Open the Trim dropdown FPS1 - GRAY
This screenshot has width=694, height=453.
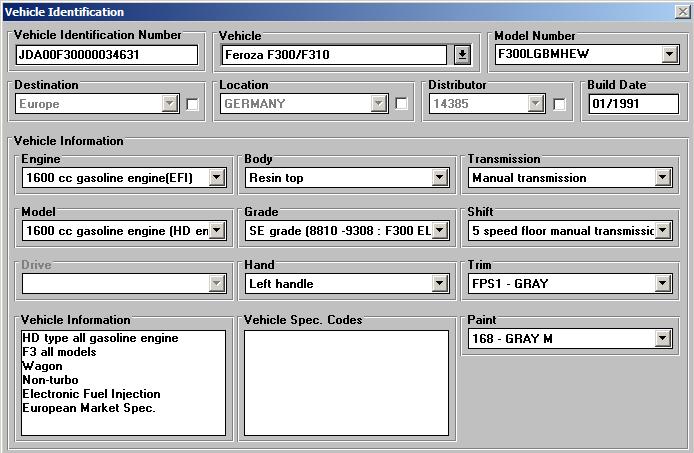[x=663, y=283]
